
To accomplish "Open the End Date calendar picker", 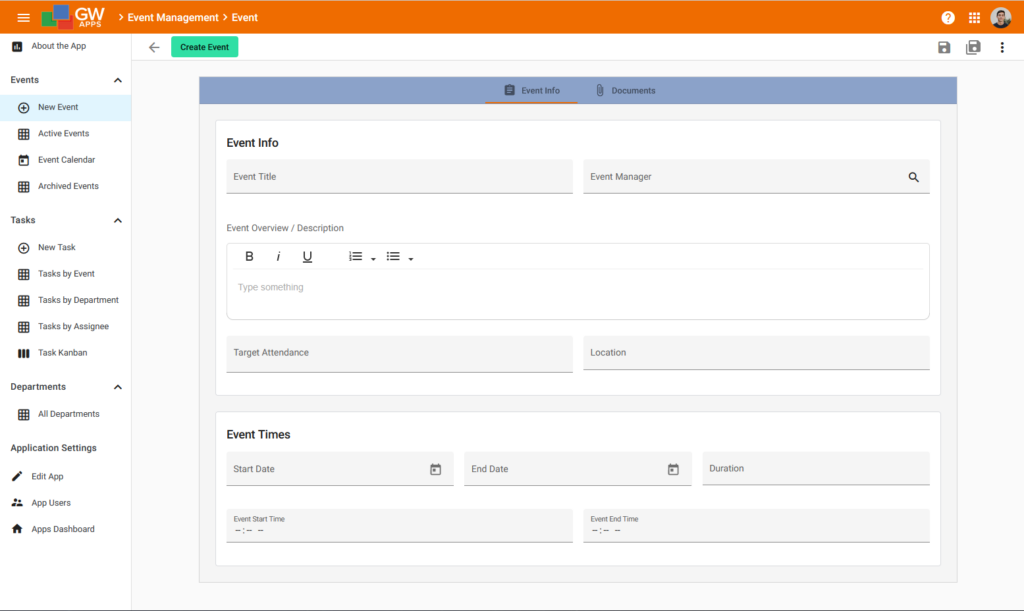I will click(673, 469).
